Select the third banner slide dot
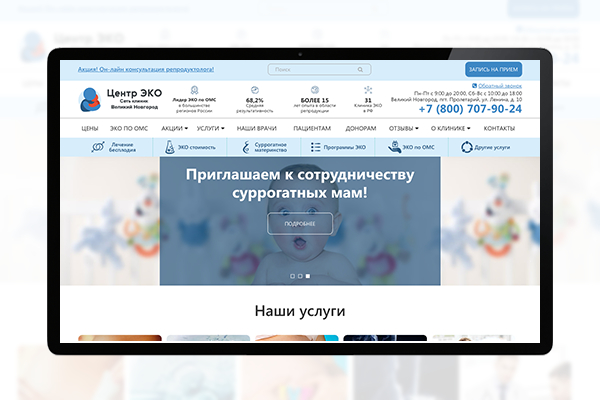 [308, 276]
